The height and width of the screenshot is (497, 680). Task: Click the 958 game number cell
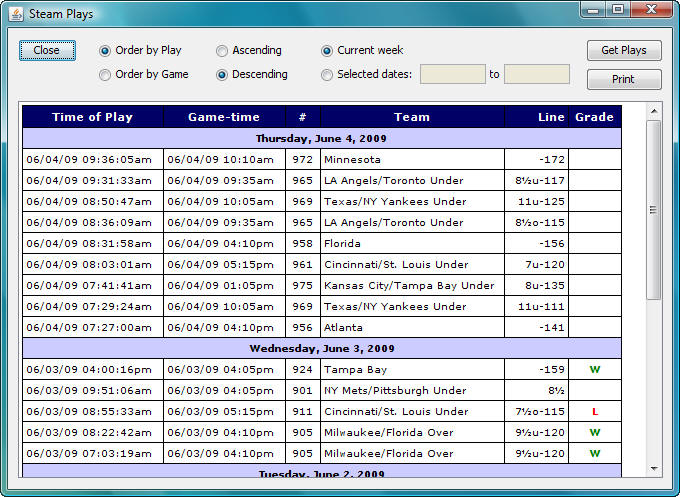[303, 243]
